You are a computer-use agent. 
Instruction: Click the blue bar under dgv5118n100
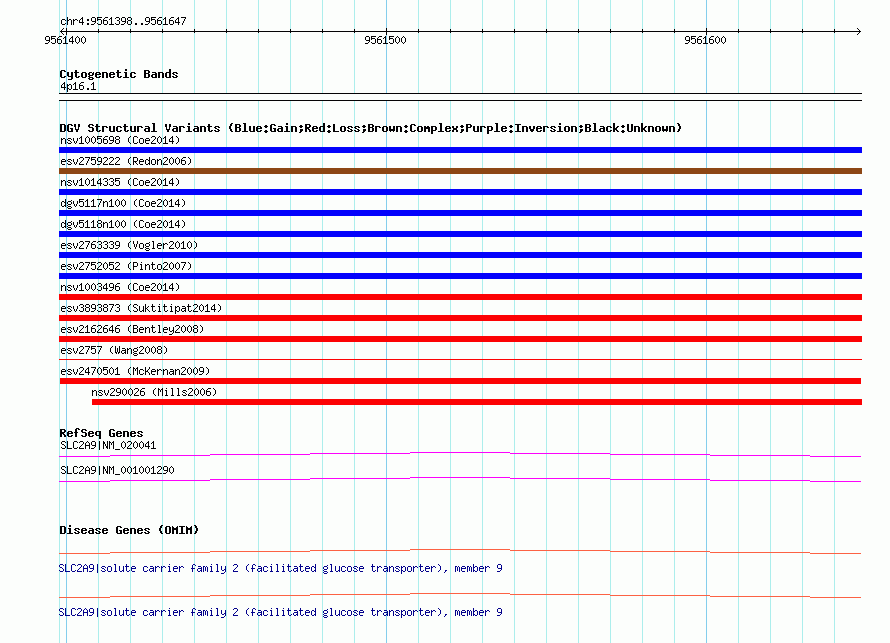(460, 234)
